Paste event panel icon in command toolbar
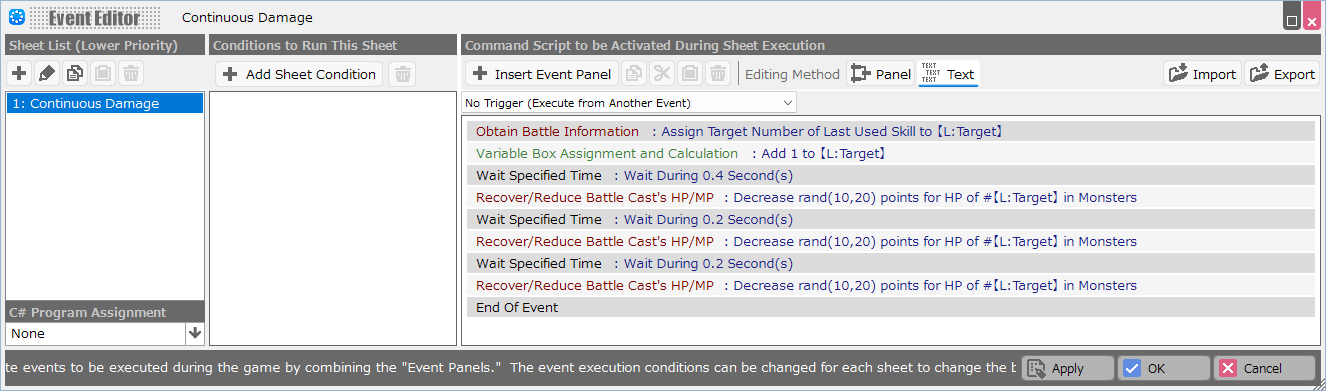The image size is (1326, 391). click(x=690, y=74)
